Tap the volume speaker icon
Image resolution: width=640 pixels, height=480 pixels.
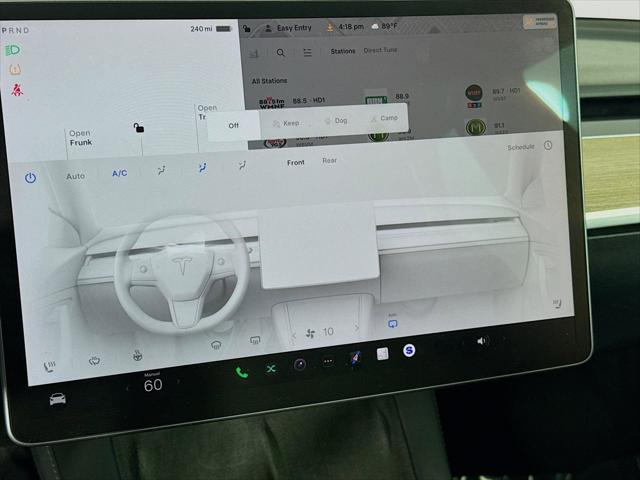point(482,341)
